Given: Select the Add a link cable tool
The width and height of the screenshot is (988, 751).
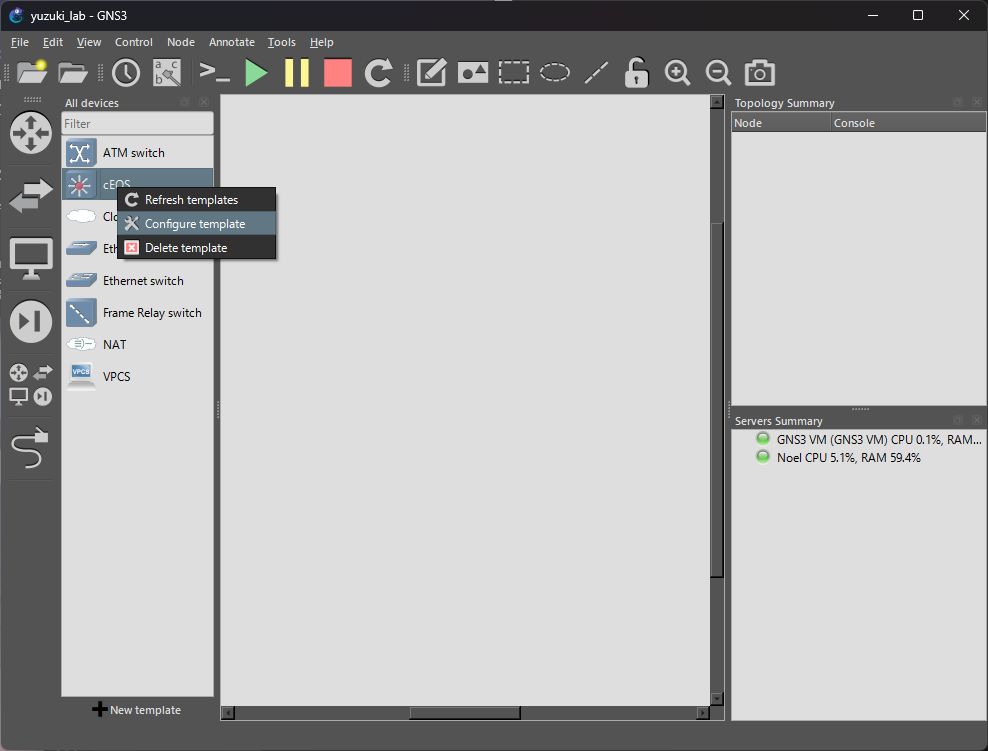Looking at the screenshot, I should tap(30, 448).
